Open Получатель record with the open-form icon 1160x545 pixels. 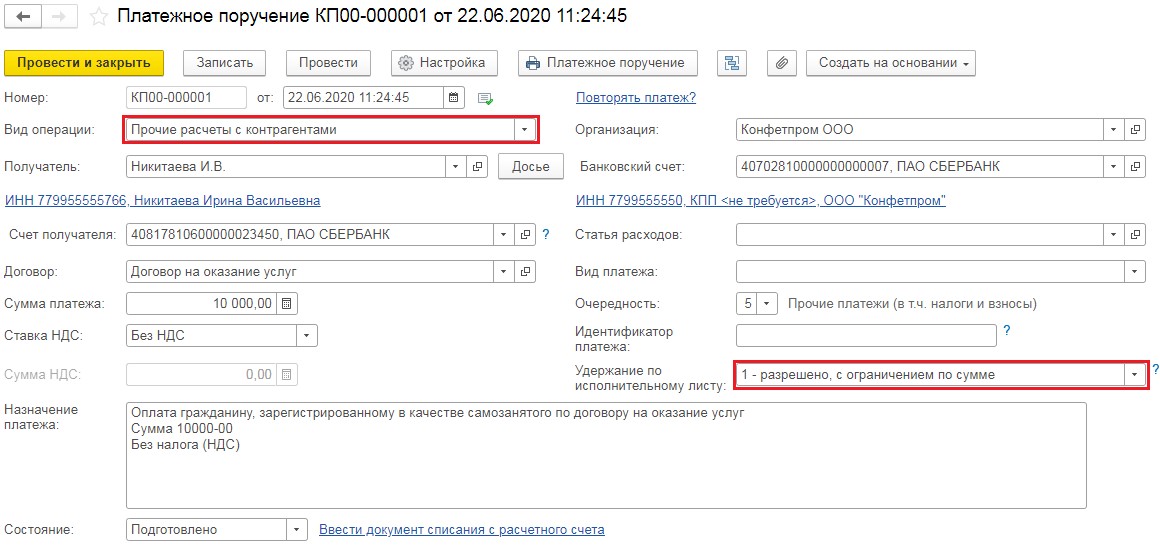478,166
